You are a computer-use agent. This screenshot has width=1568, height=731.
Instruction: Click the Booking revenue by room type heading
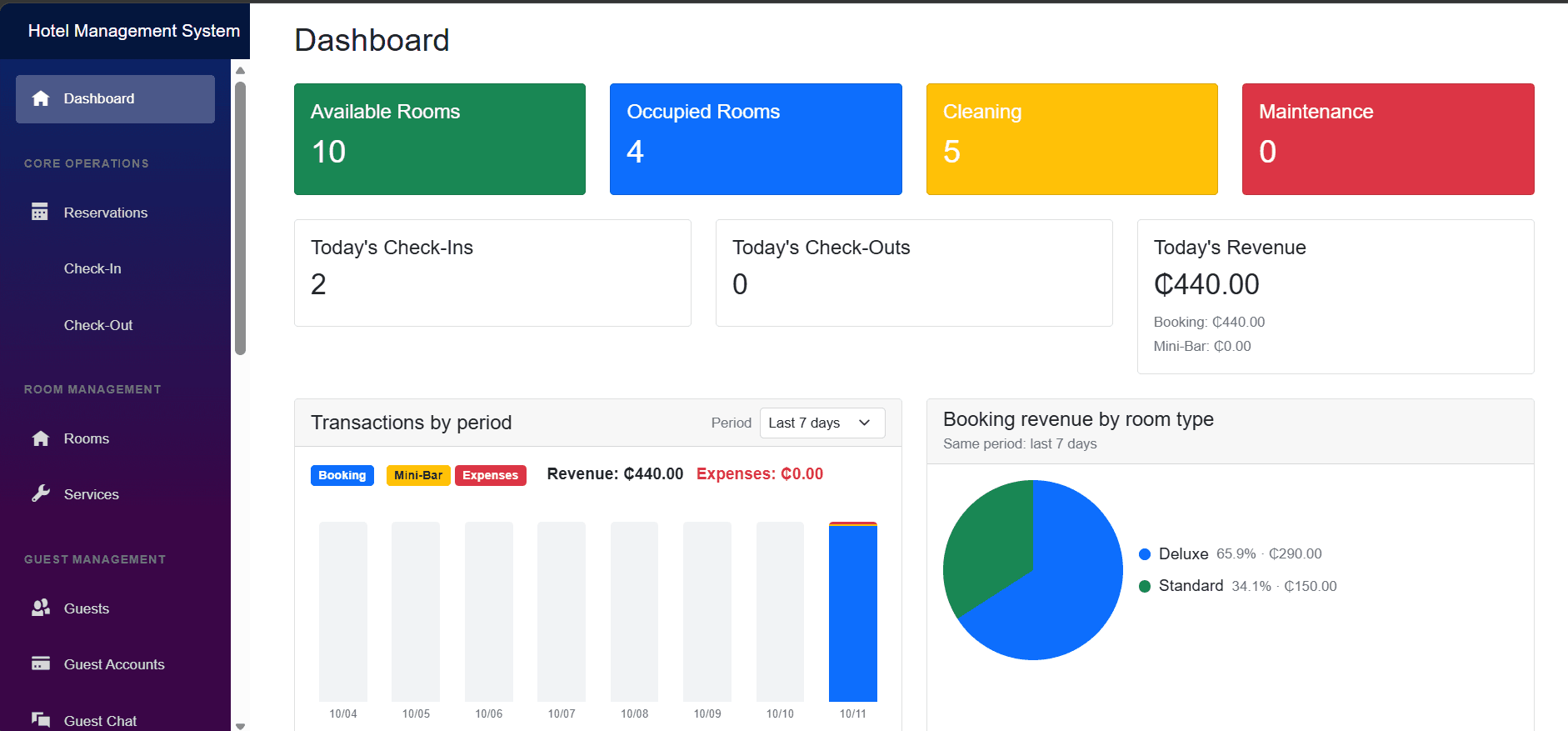[x=1078, y=419]
